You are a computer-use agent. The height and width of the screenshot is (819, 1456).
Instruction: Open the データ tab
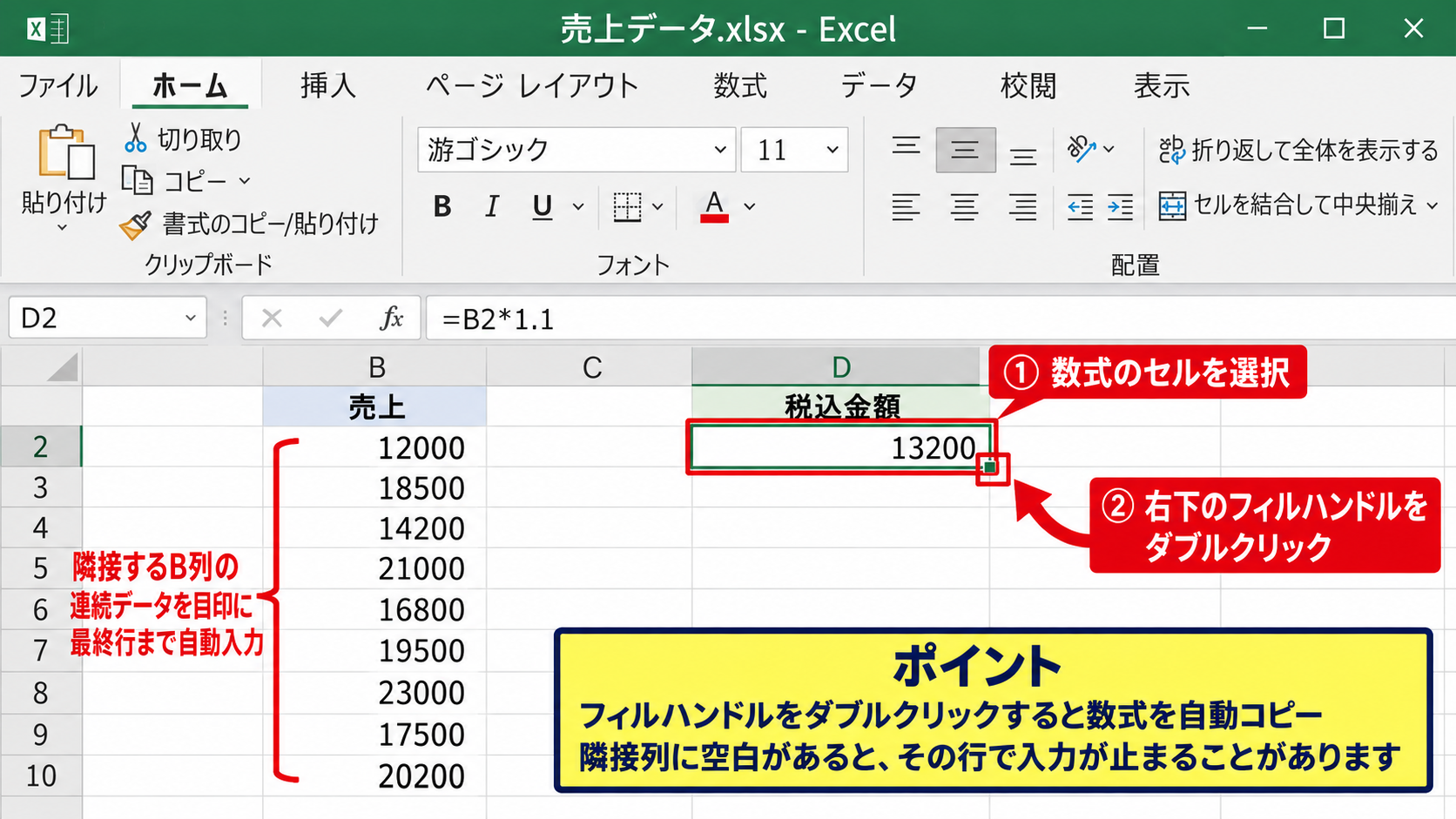(880, 85)
